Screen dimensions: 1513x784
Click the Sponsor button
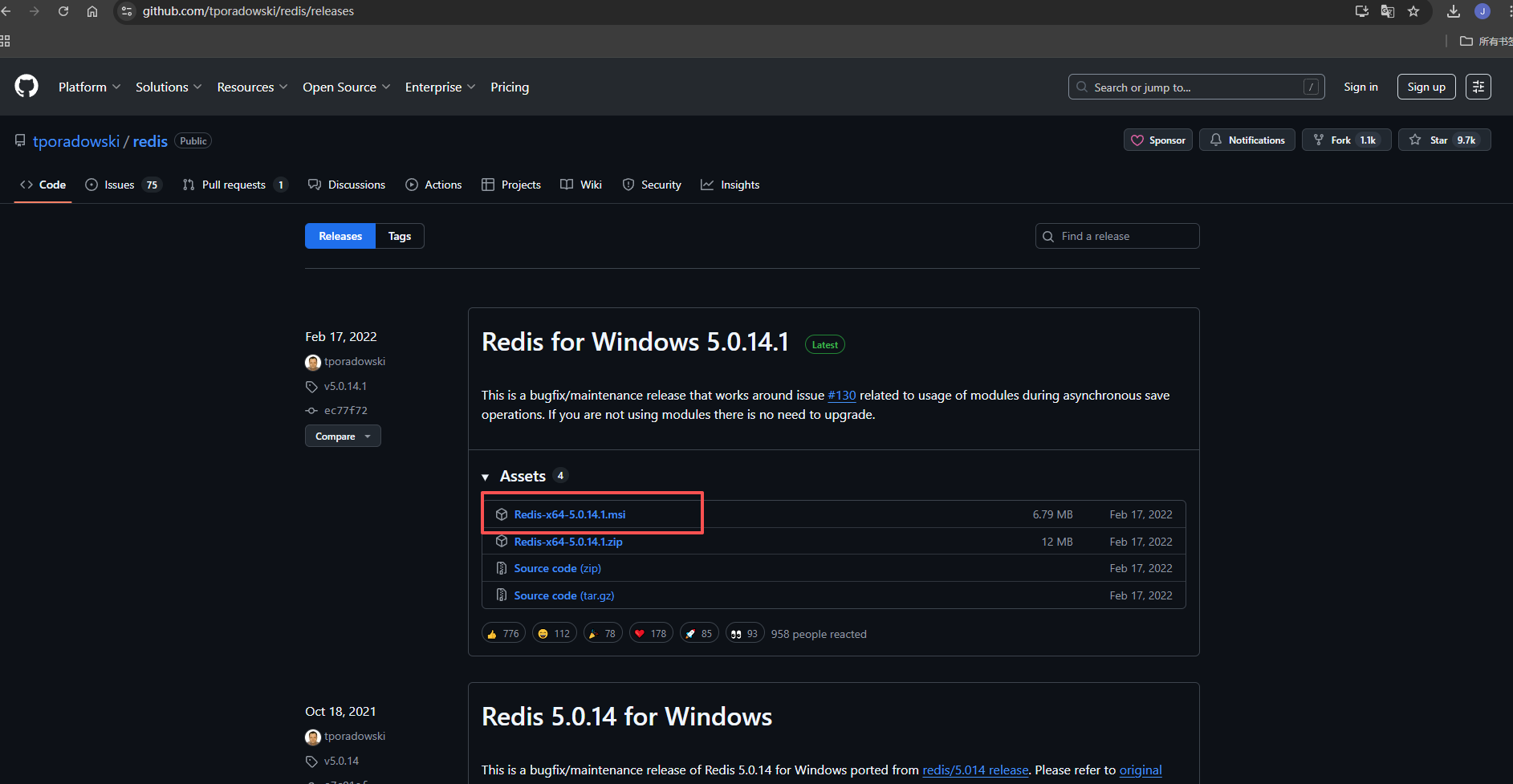click(x=1158, y=140)
